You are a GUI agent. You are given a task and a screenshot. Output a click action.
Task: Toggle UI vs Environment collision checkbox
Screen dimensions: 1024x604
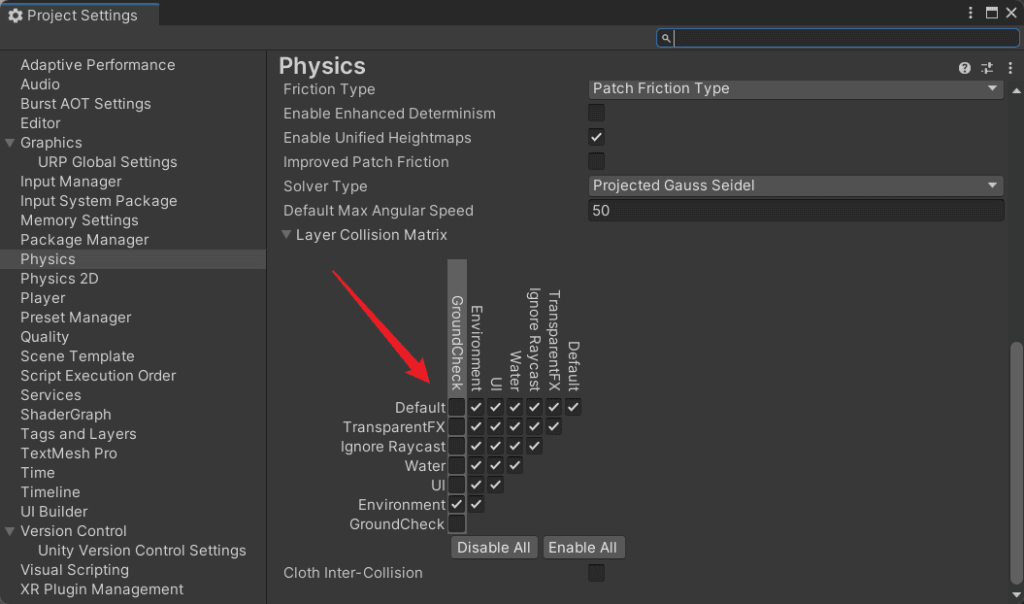[x=476, y=485]
